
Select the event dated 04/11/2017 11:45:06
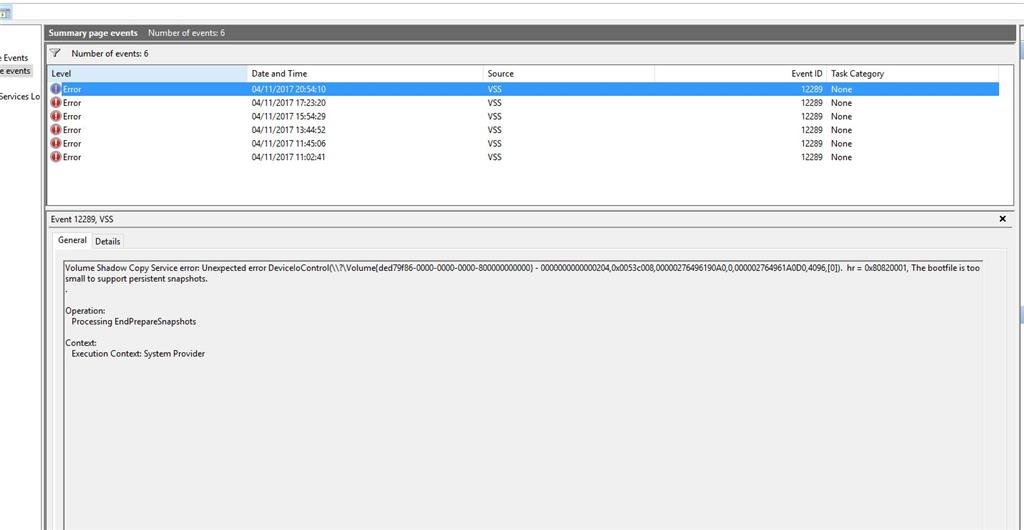point(523,144)
